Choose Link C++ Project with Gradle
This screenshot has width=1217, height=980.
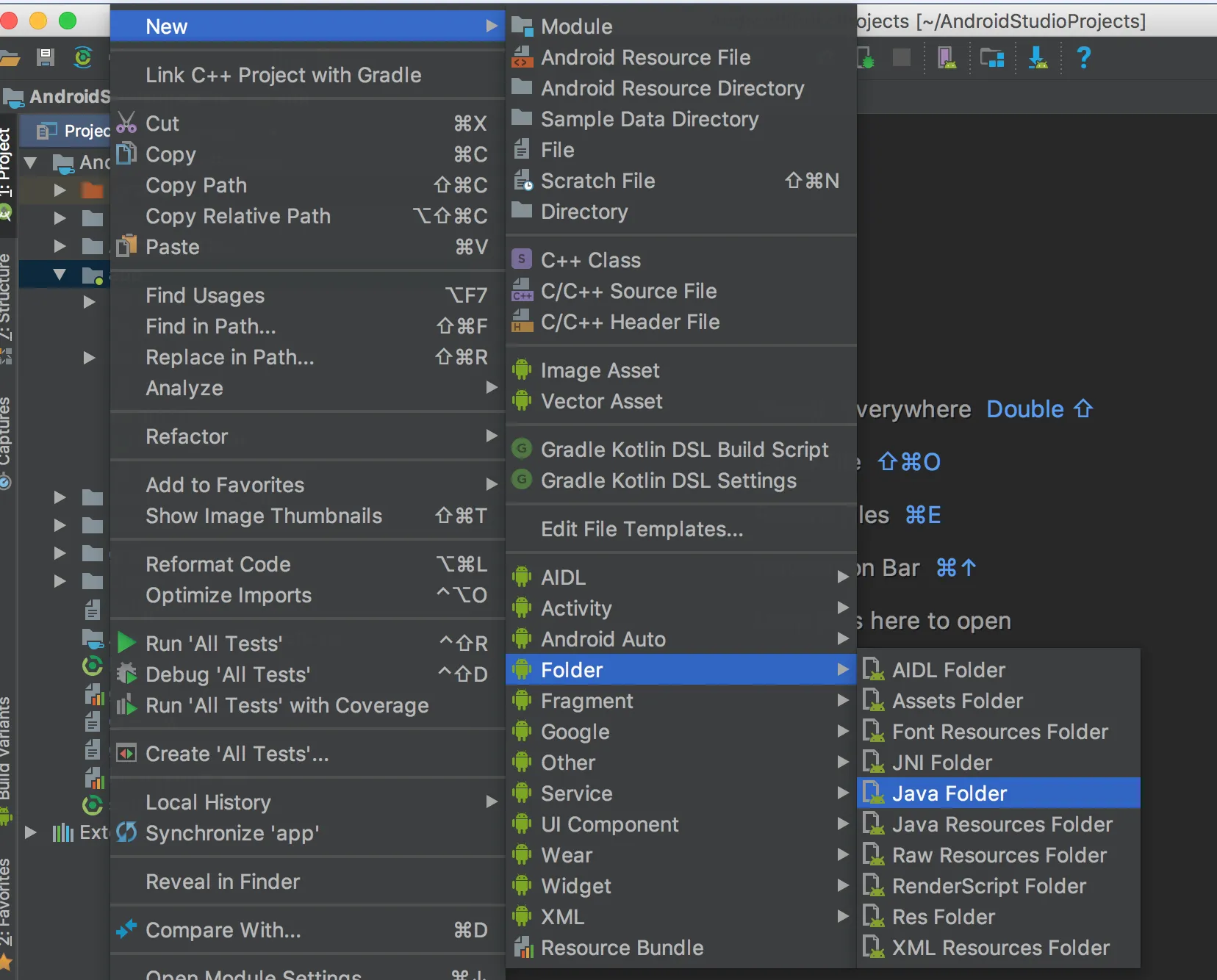click(x=307, y=75)
